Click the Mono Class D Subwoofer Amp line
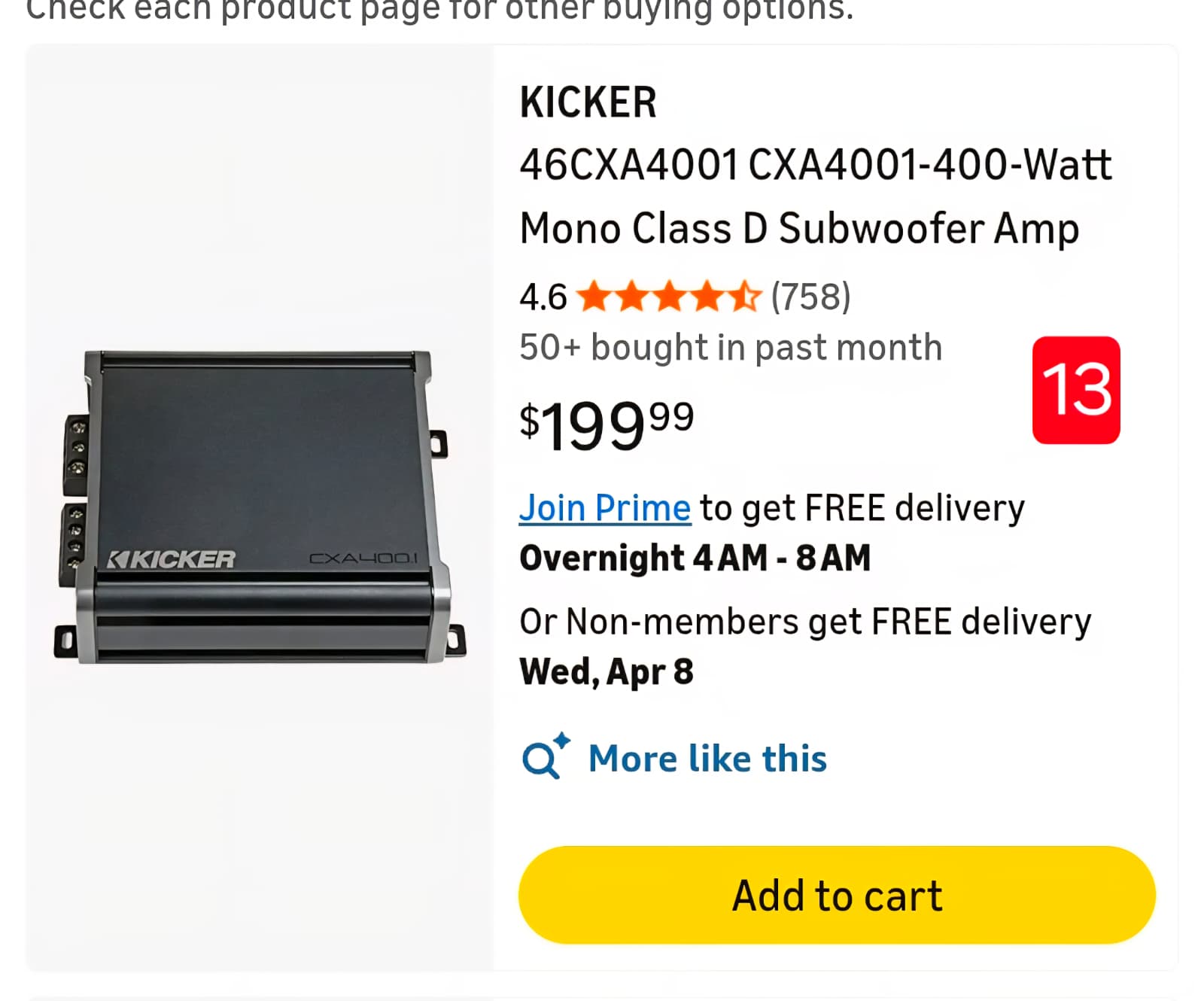Screen dimensions: 1204x1001 click(799, 229)
